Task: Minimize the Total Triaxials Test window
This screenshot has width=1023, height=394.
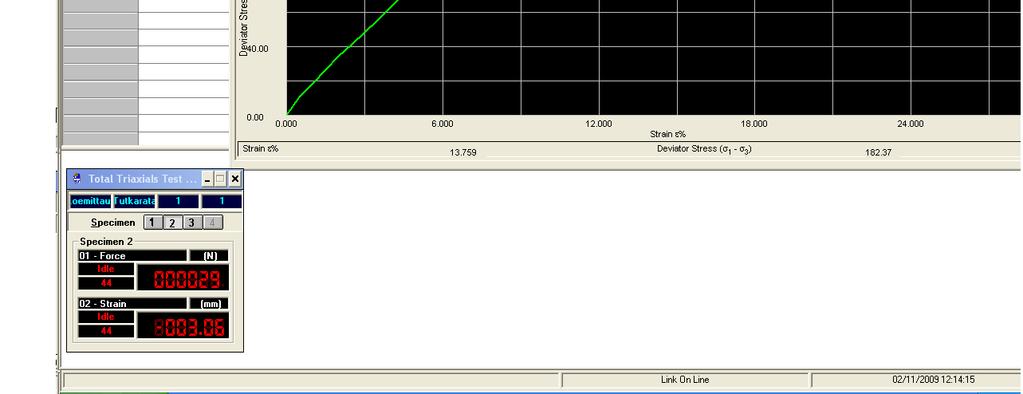Action: (x=207, y=179)
